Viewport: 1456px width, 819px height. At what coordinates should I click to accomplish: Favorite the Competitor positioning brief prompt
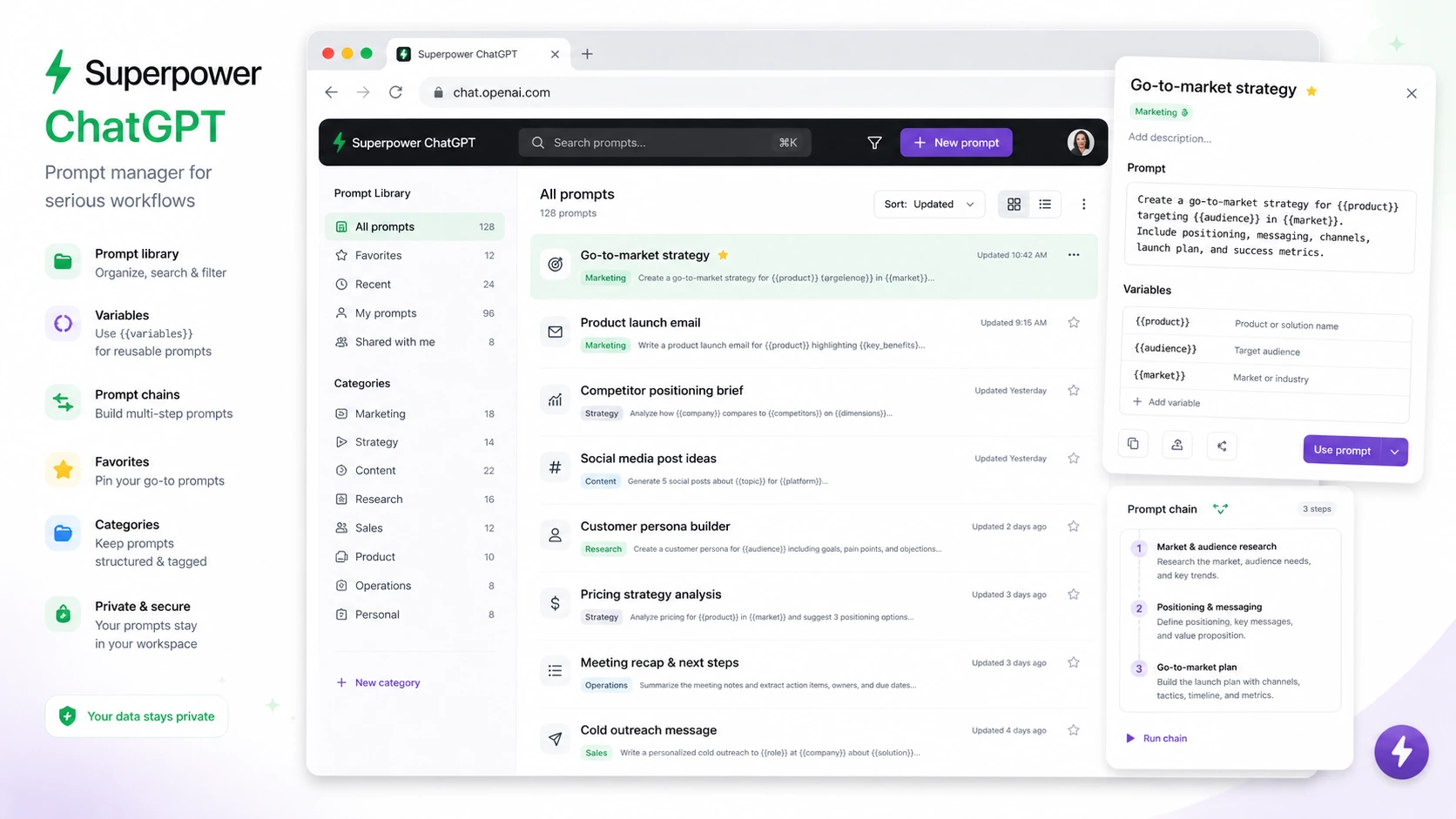pos(1074,390)
